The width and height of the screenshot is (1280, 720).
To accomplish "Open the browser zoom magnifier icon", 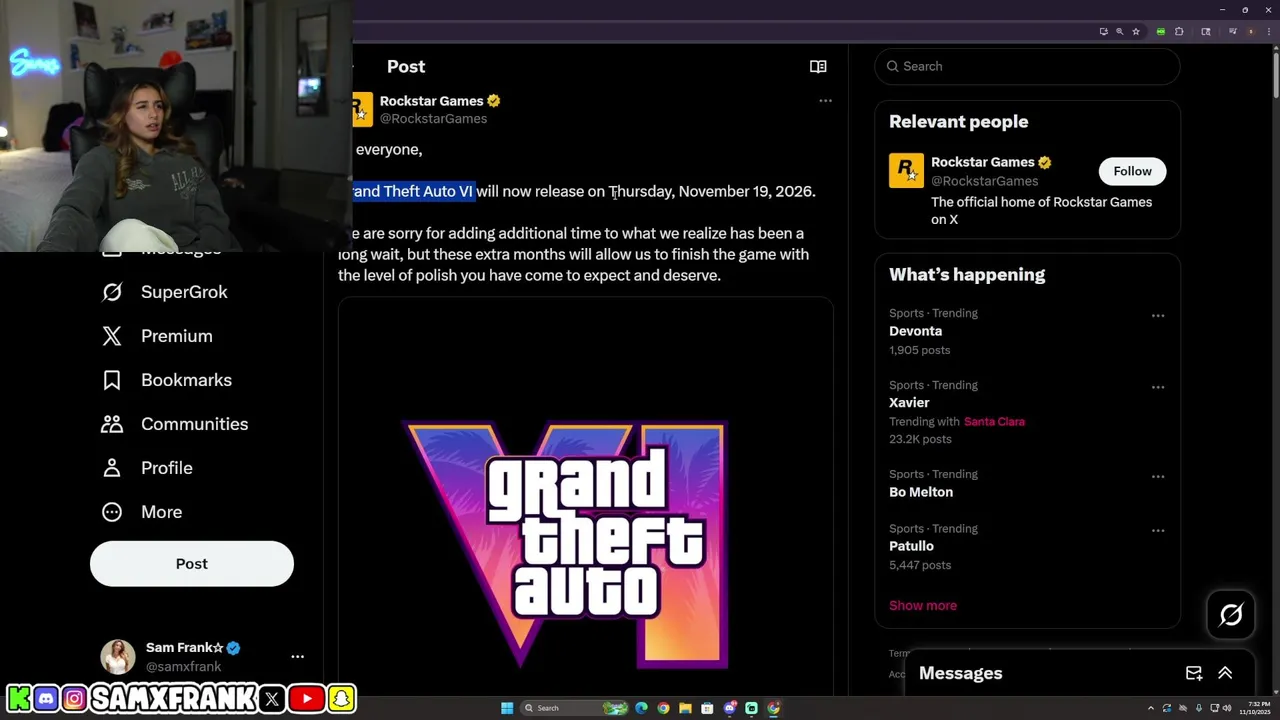I will point(1120,31).
